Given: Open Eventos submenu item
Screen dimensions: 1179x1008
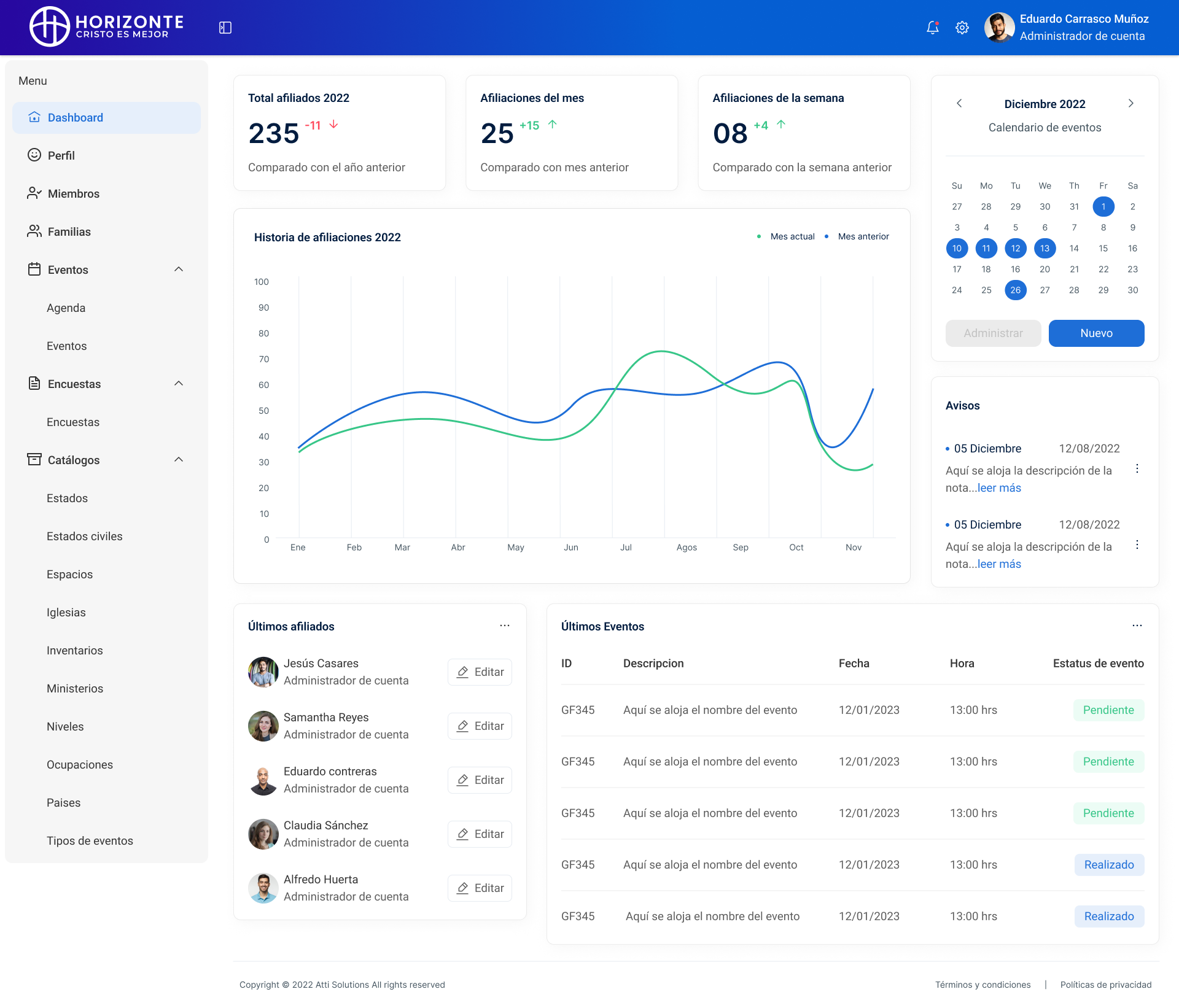Looking at the screenshot, I should tap(66, 346).
